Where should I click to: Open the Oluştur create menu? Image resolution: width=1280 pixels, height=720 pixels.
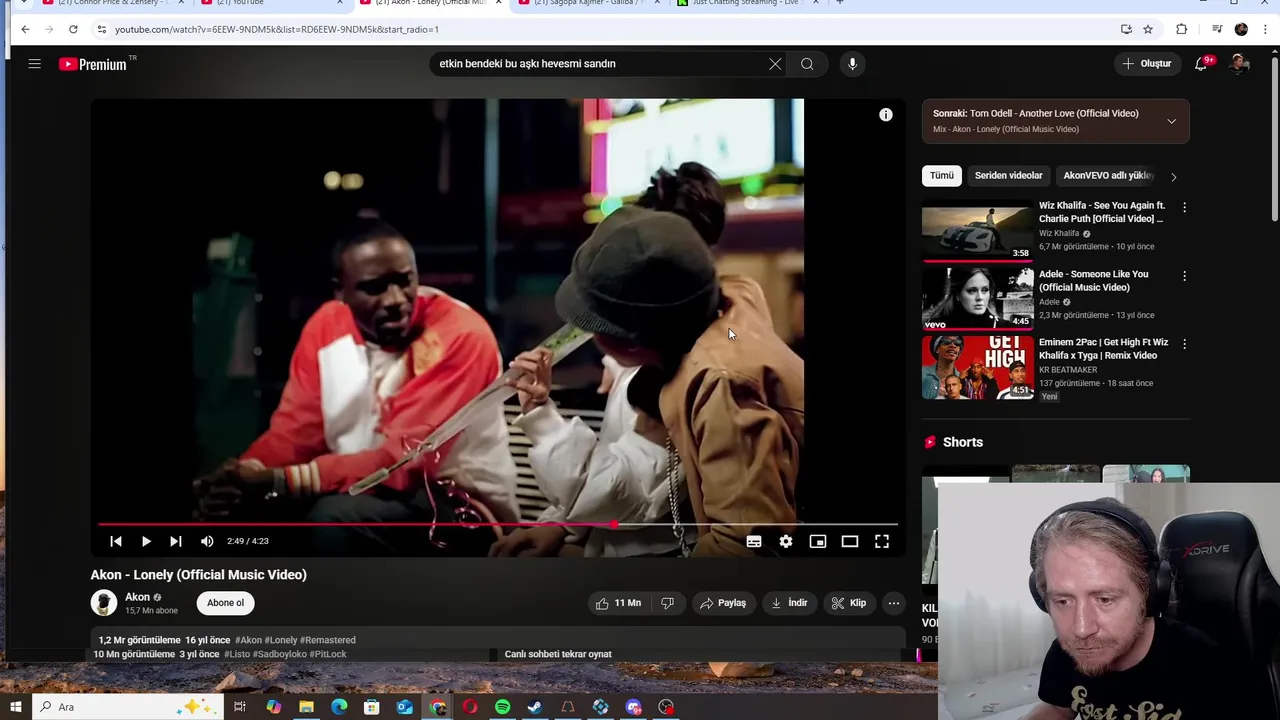(x=1146, y=64)
